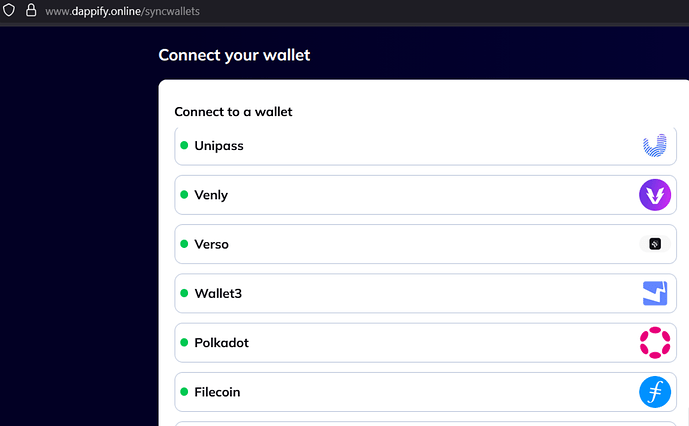The height and width of the screenshot is (426, 689).
Task: Click the Unipass fingerprint logo icon
Action: click(x=655, y=146)
